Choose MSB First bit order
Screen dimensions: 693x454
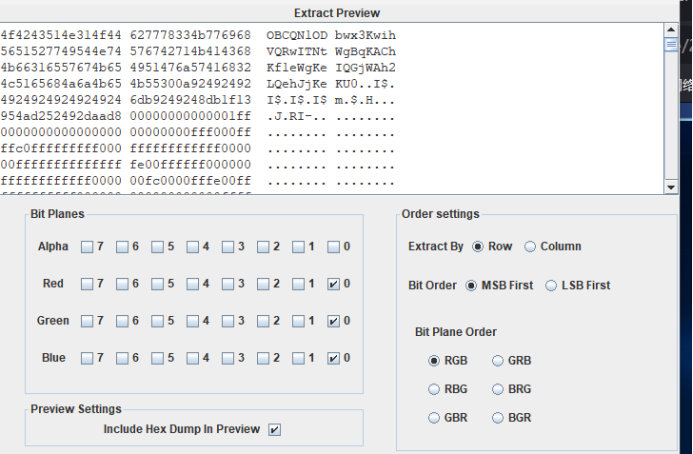tap(472, 286)
